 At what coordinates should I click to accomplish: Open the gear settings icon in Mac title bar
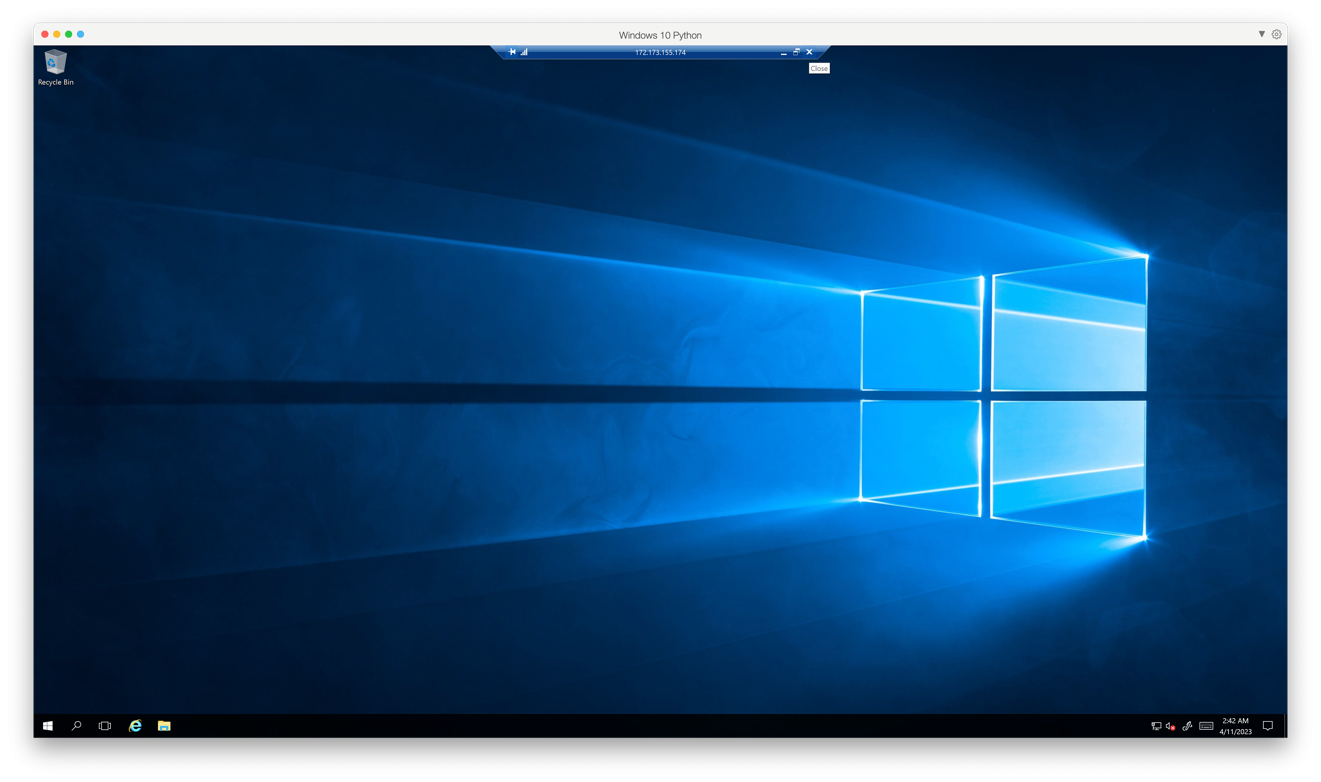(1277, 34)
